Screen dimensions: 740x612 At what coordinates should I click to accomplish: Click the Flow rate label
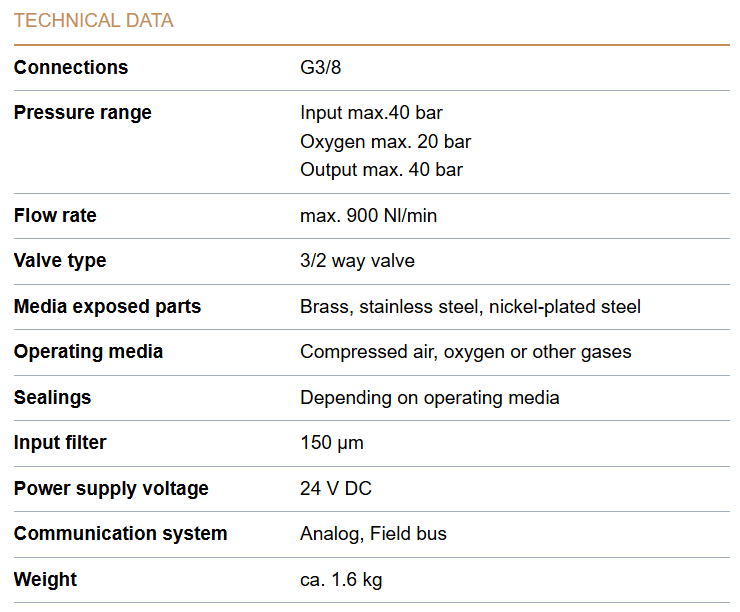pos(55,216)
